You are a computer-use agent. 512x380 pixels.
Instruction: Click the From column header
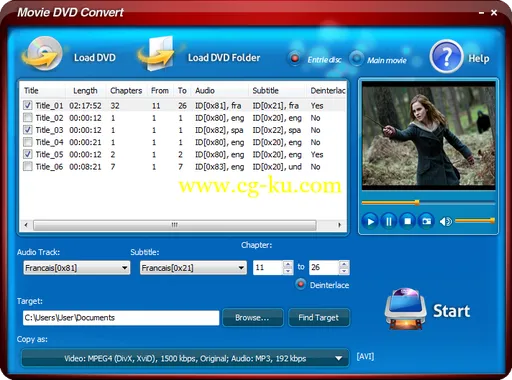[x=160, y=91]
